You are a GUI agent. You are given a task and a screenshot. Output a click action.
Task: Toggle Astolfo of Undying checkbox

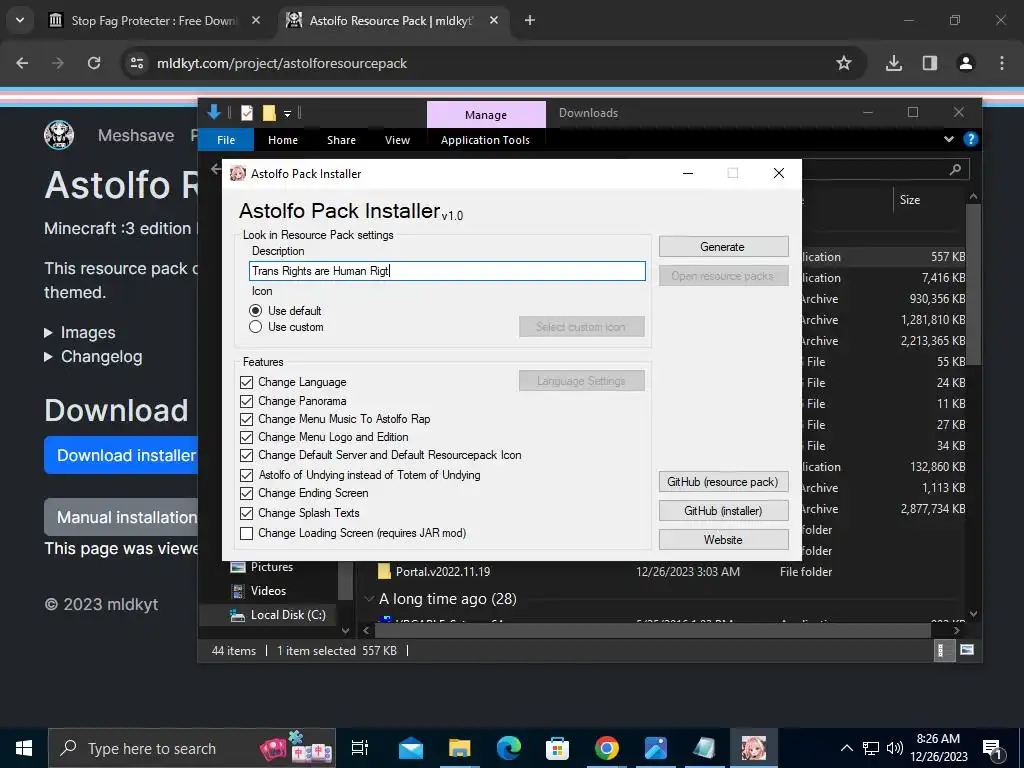[x=246, y=475]
